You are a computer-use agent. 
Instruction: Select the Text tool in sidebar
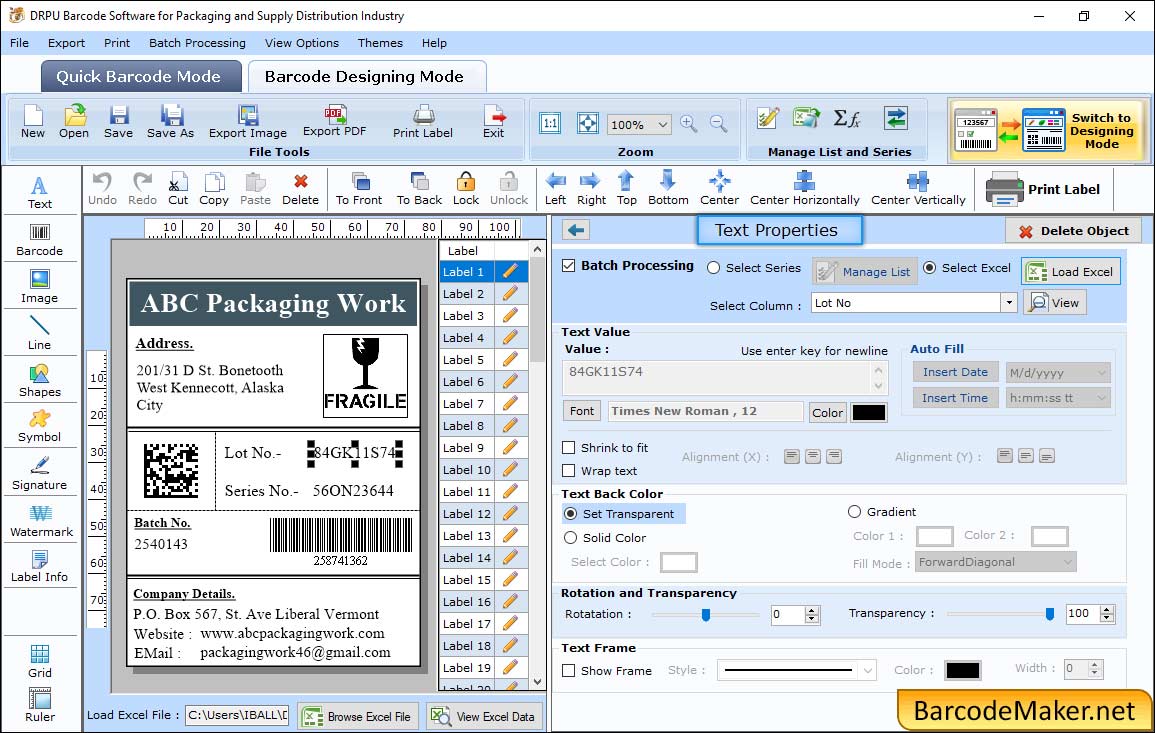(40, 193)
